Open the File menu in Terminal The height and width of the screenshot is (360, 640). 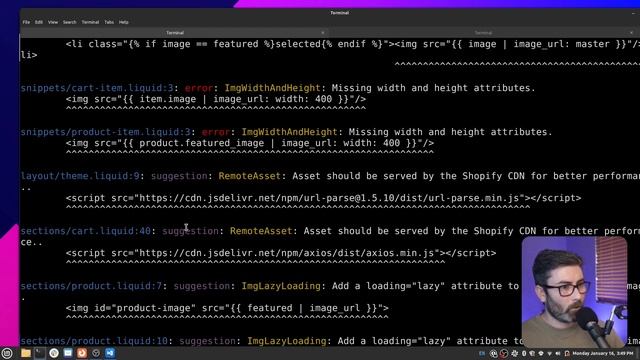[x=26, y=22]
